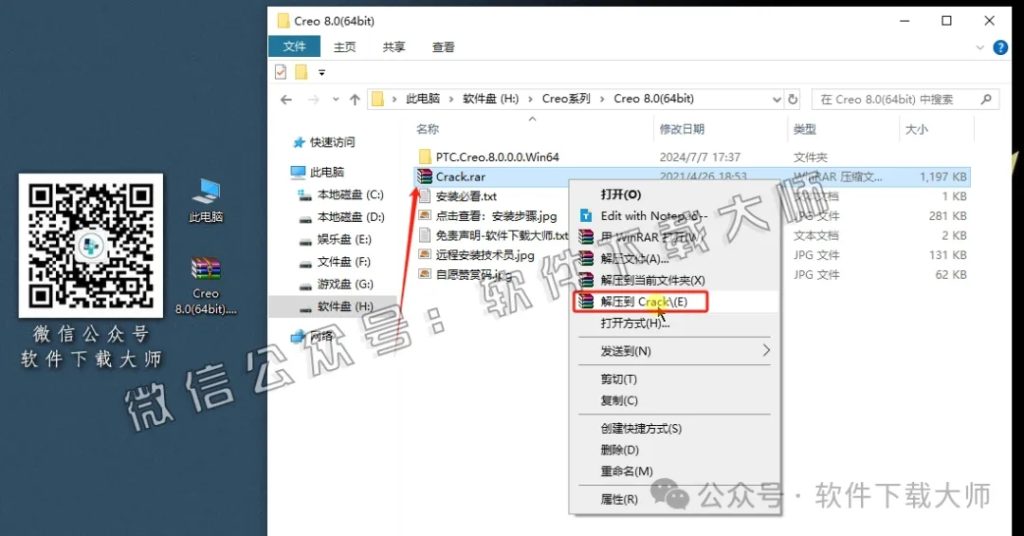Click the QR code image on desktop

tap(91, 245)
